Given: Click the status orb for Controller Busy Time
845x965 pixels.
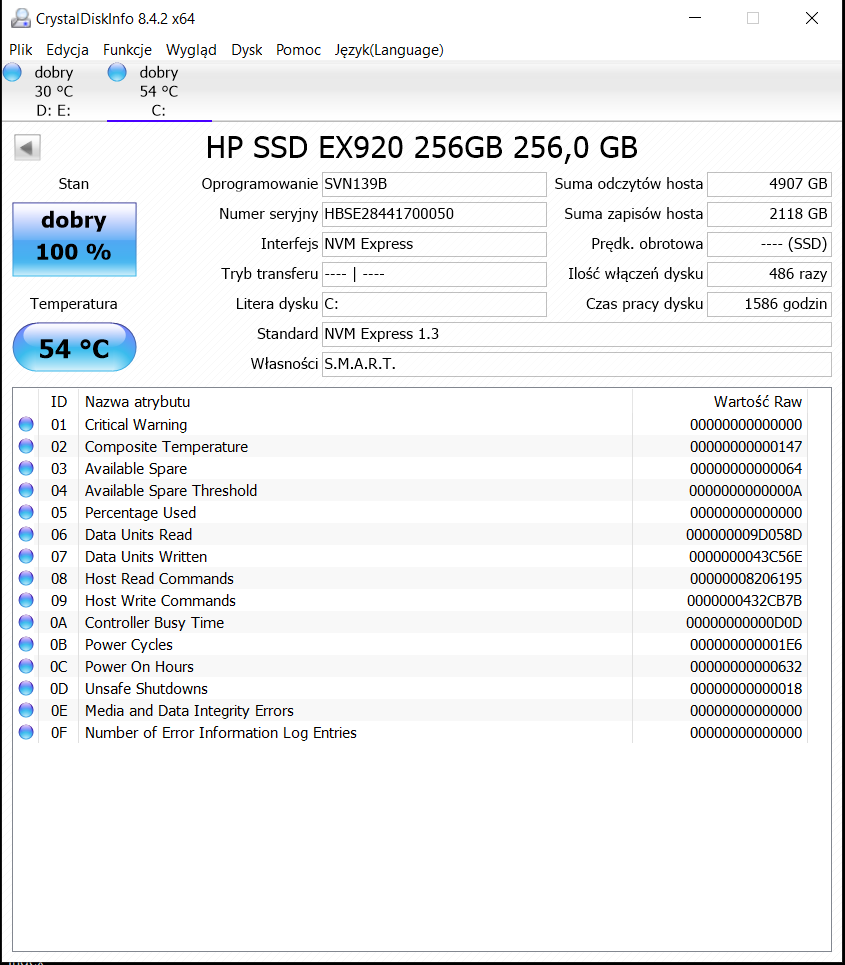Looking at the screenshot, I should click(x=26, y=622).
